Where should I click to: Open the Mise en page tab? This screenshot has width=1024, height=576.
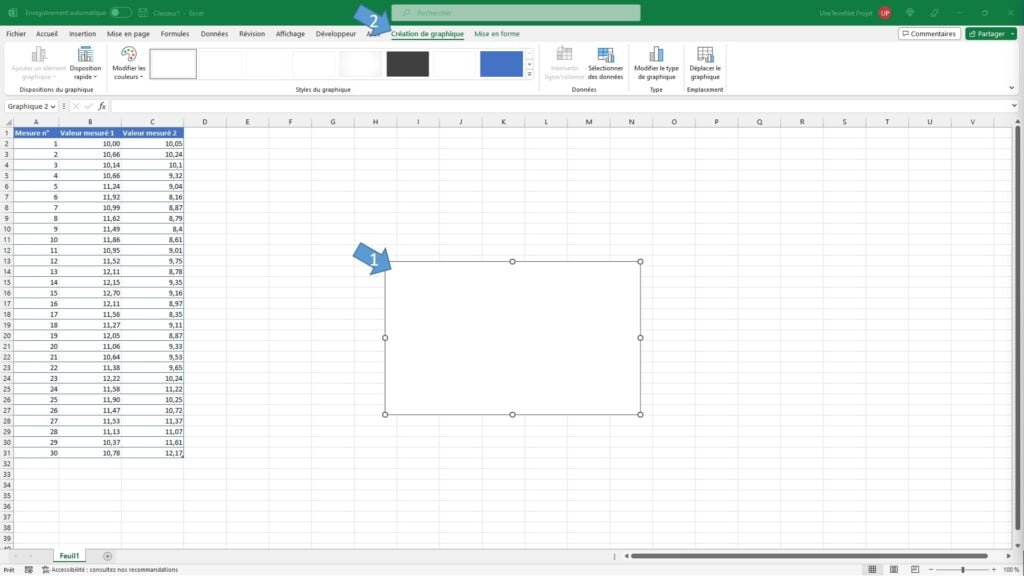pos(128,33)
